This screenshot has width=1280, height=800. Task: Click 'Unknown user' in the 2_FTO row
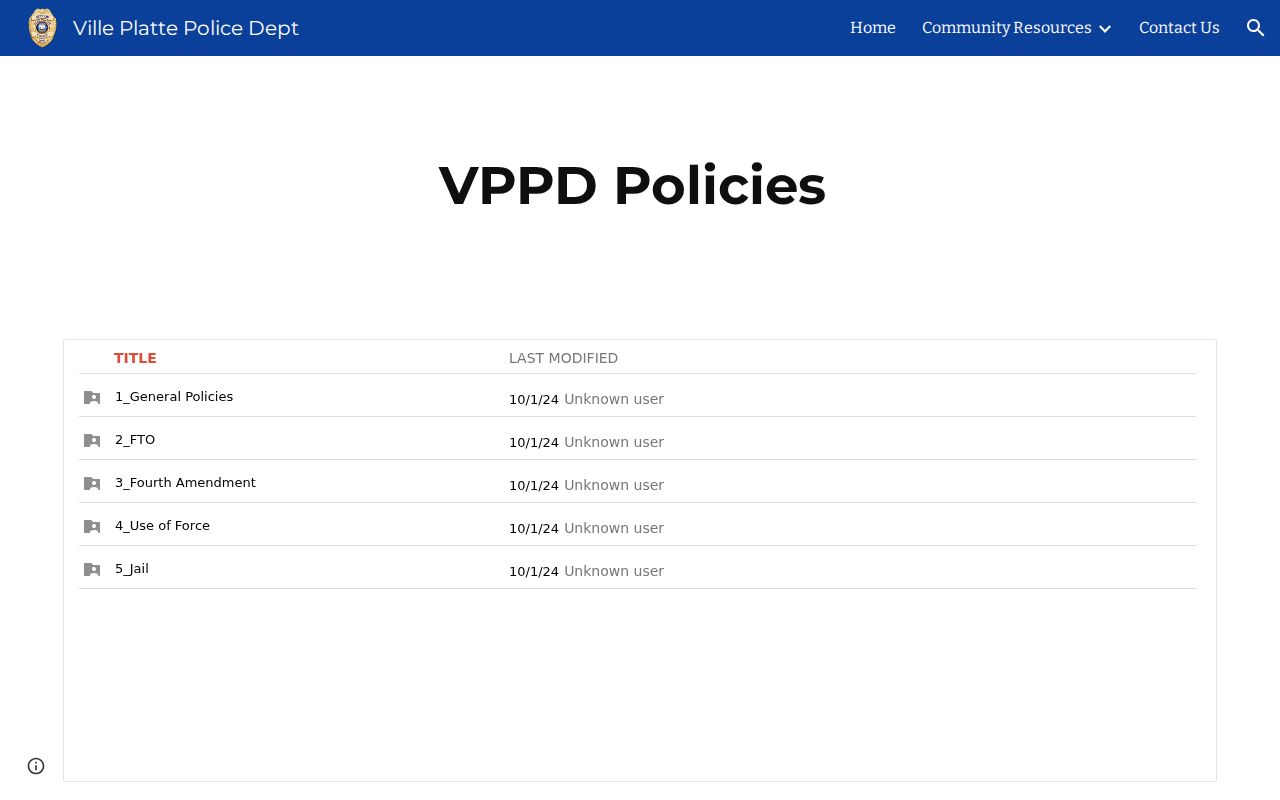pyautogui.click(x=614, y=442)
